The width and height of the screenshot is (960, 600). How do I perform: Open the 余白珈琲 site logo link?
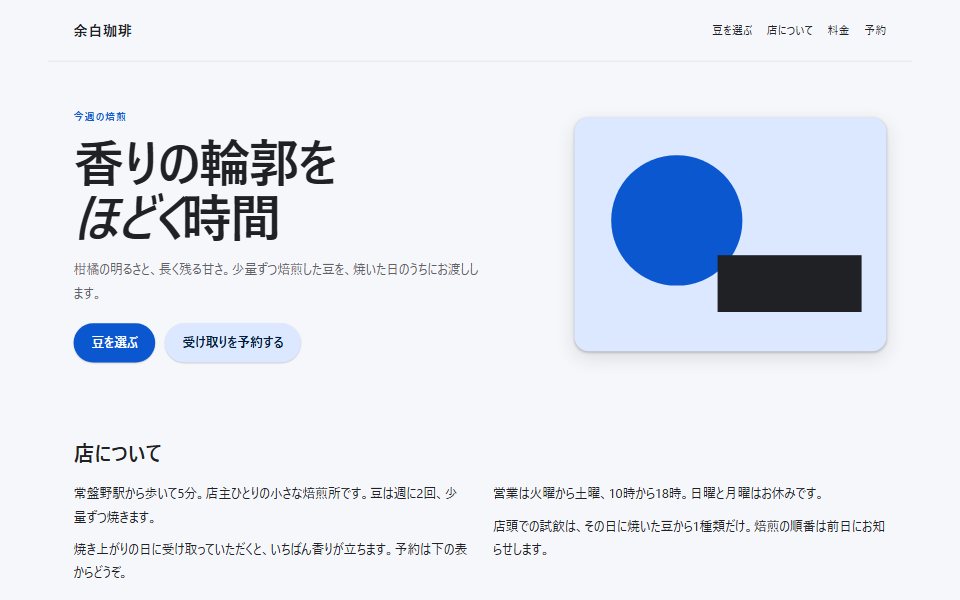click(x=102, y=31)
